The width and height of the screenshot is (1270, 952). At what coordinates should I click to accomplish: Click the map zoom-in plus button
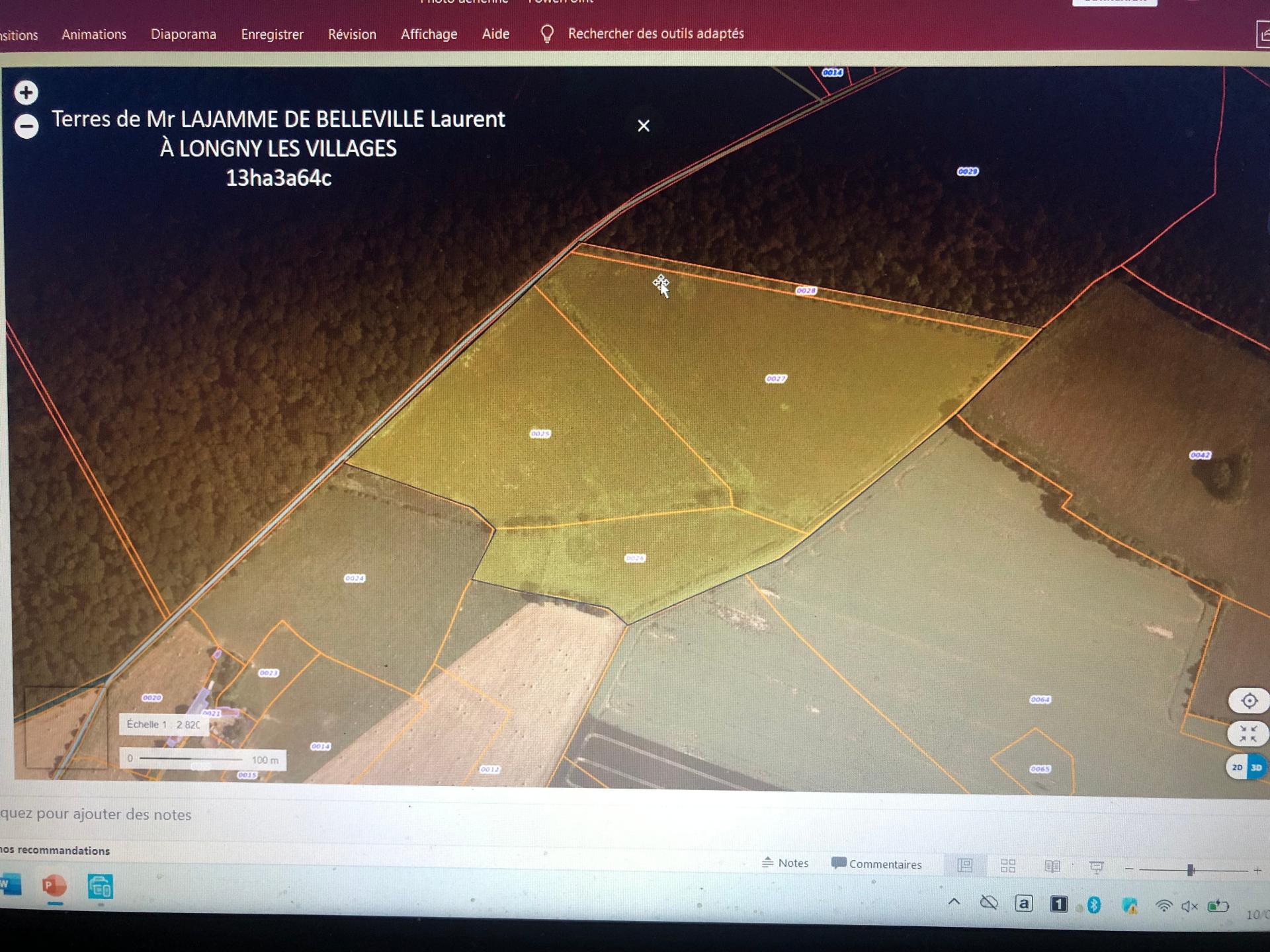pos(26,93)
